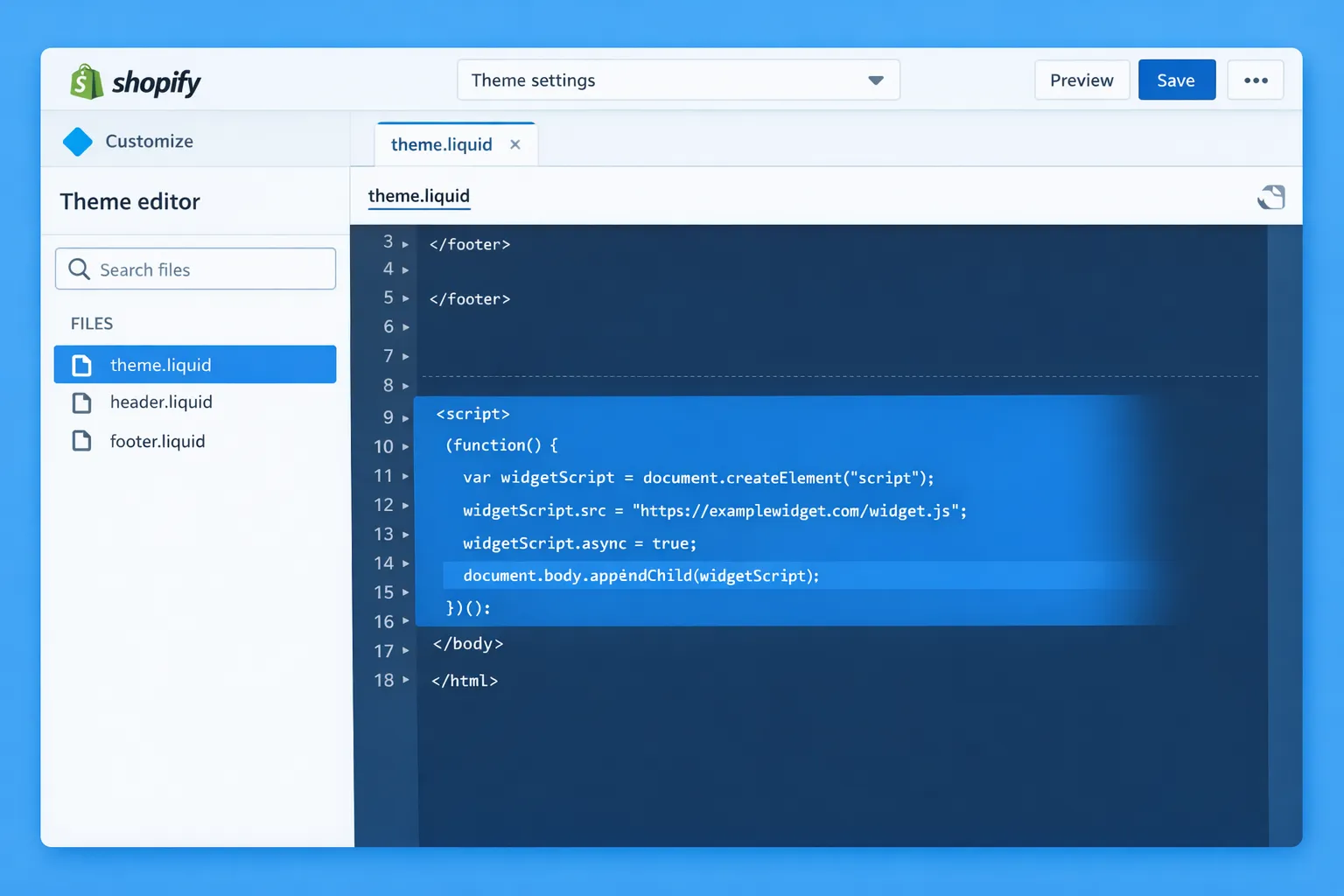Click the file icon beside footer.liquid
Screen dimensions: 1344x896
[83, 441]
